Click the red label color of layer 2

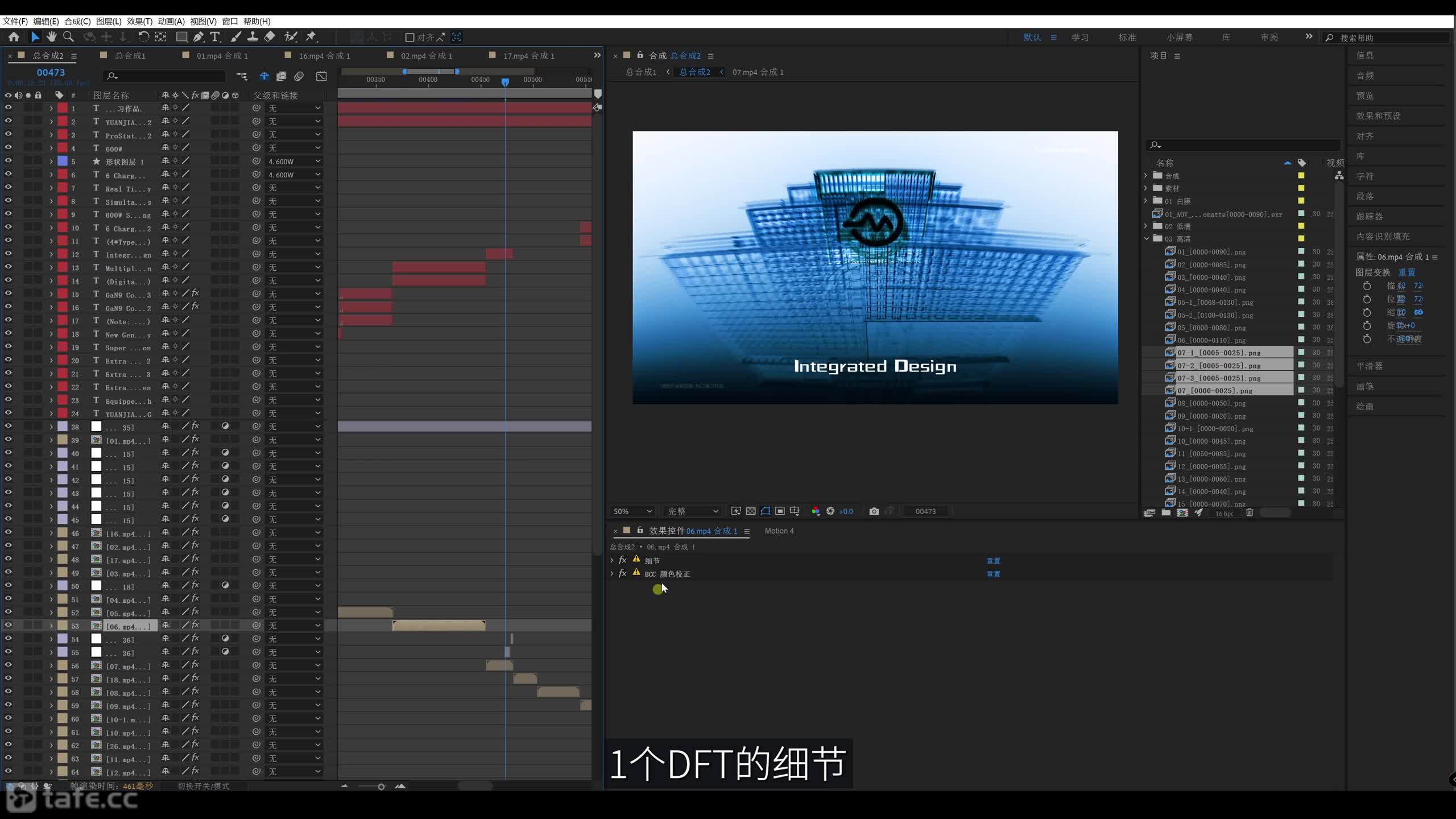point(63,121)
